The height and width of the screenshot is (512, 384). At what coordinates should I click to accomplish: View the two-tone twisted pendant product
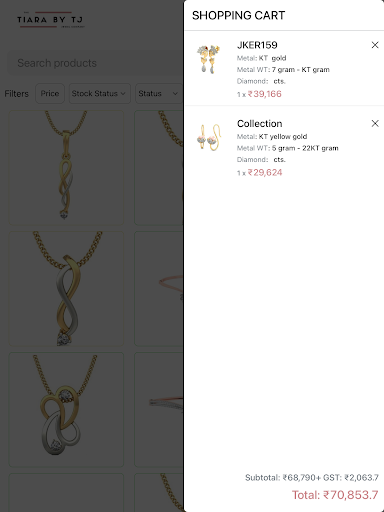coord(66,289)
